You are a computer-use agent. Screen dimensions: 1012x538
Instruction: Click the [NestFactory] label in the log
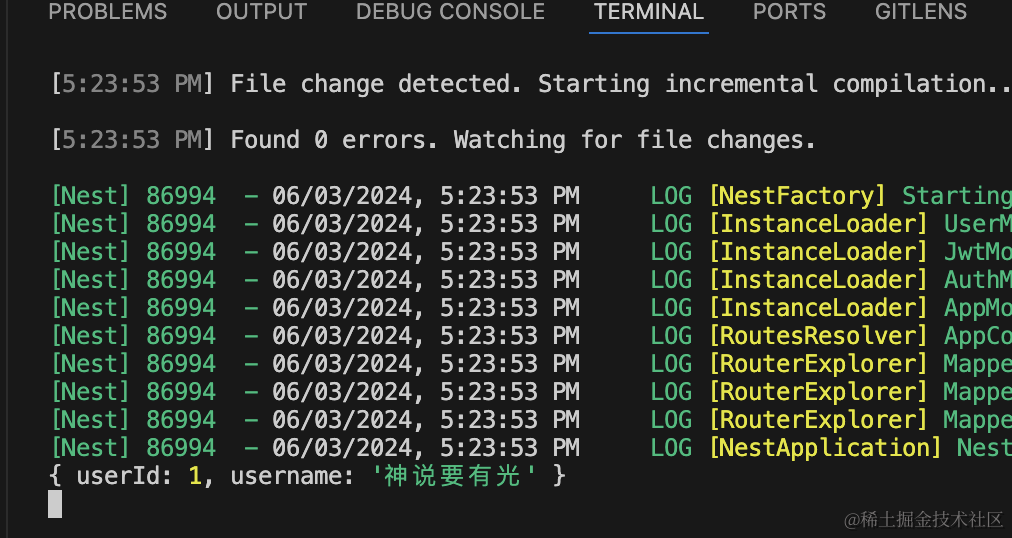click(x=797, y=196)
